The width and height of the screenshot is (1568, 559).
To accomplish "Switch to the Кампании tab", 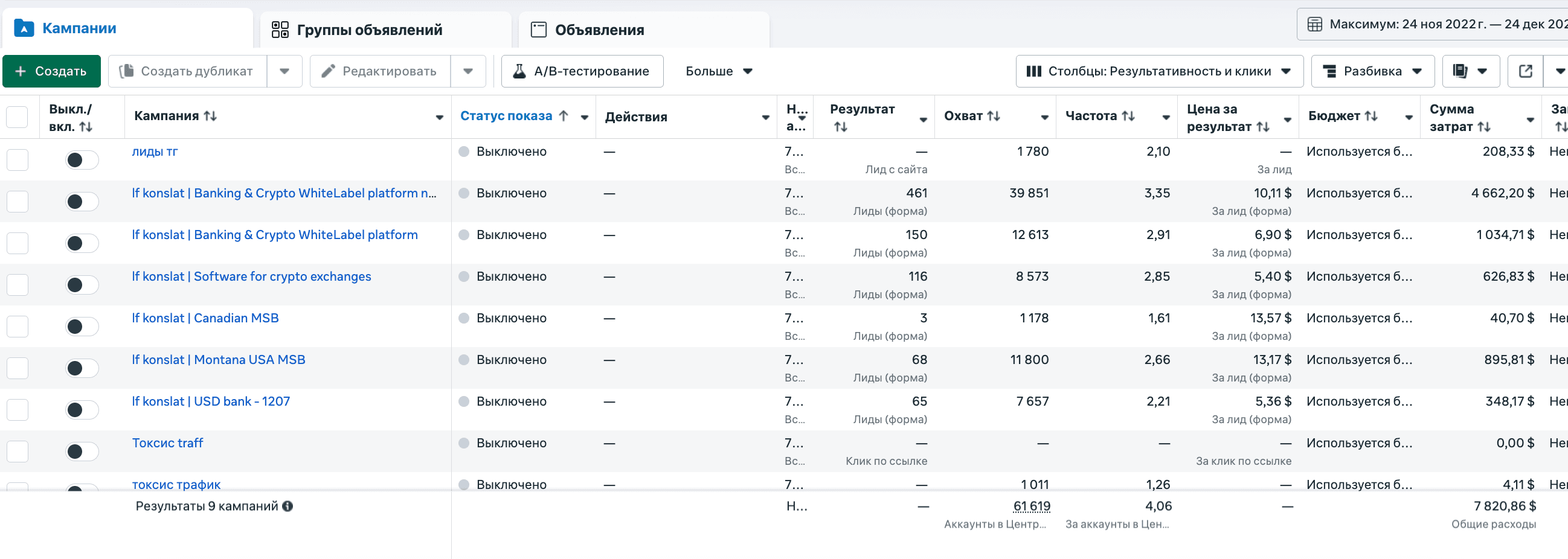I will 127,28.
